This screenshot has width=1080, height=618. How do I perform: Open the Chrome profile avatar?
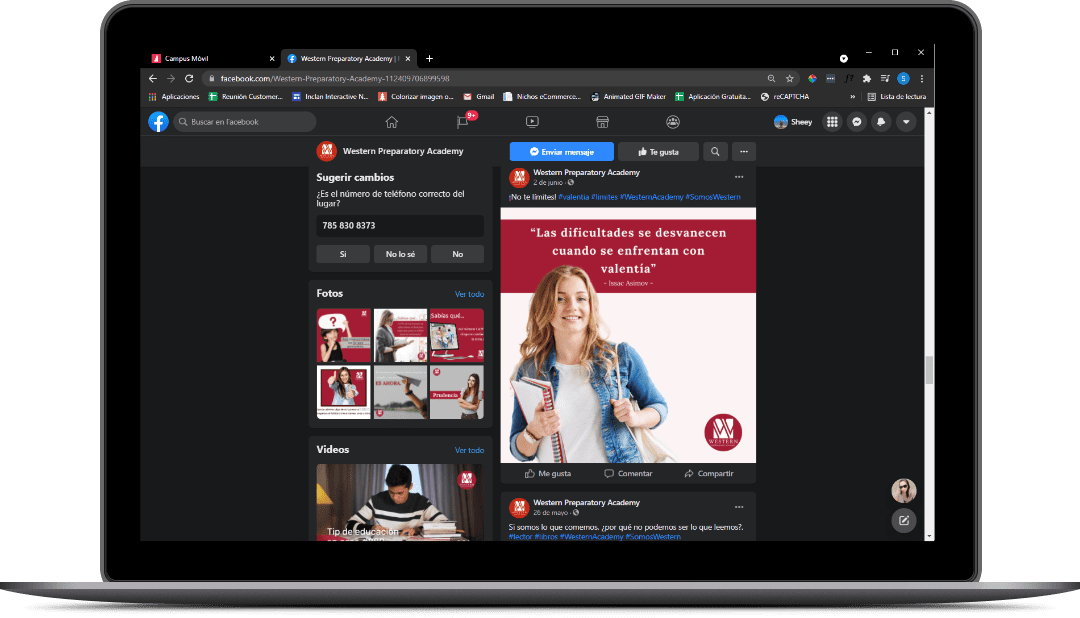(903, 79)
